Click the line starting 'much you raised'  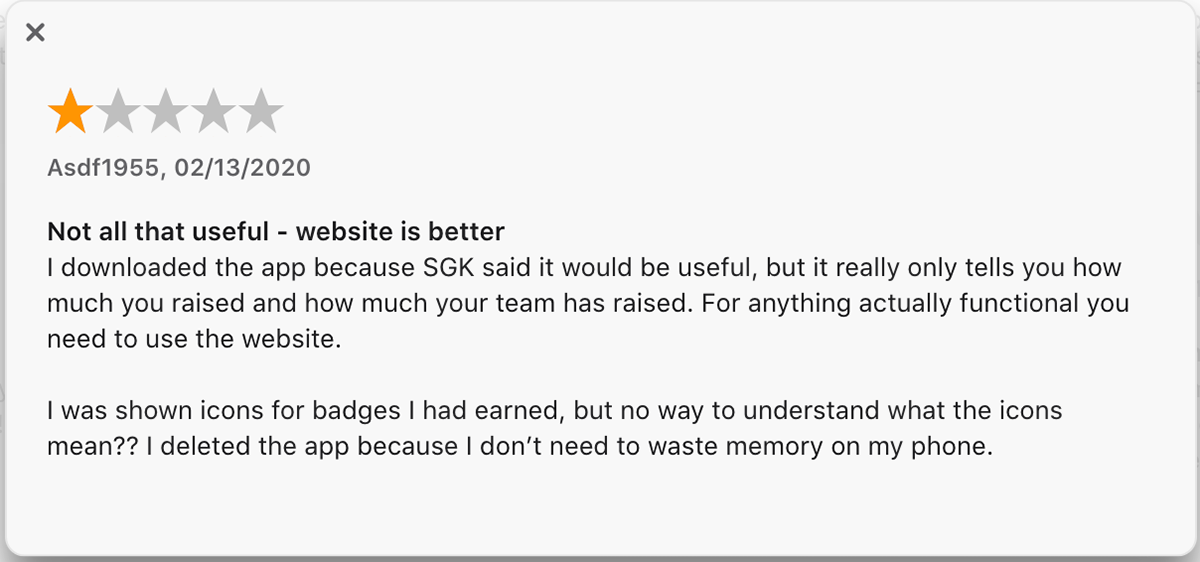pos(588,303)
